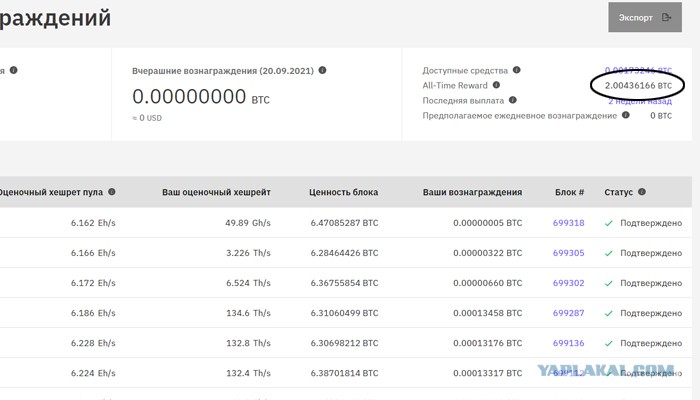
Task: Open block link 699302
Action: [568, 283]
